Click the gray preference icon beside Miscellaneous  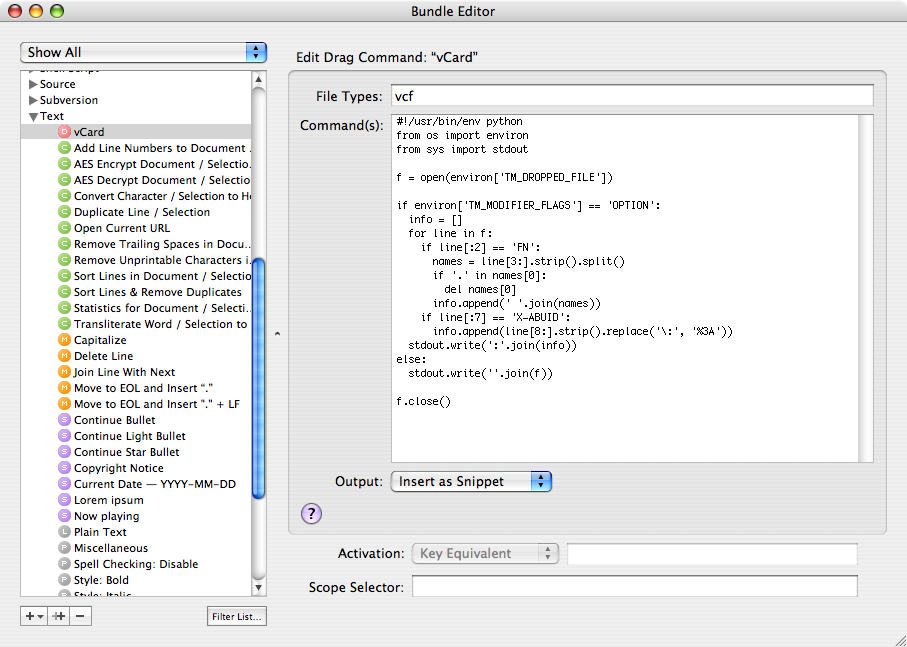[x=64, y=548]
